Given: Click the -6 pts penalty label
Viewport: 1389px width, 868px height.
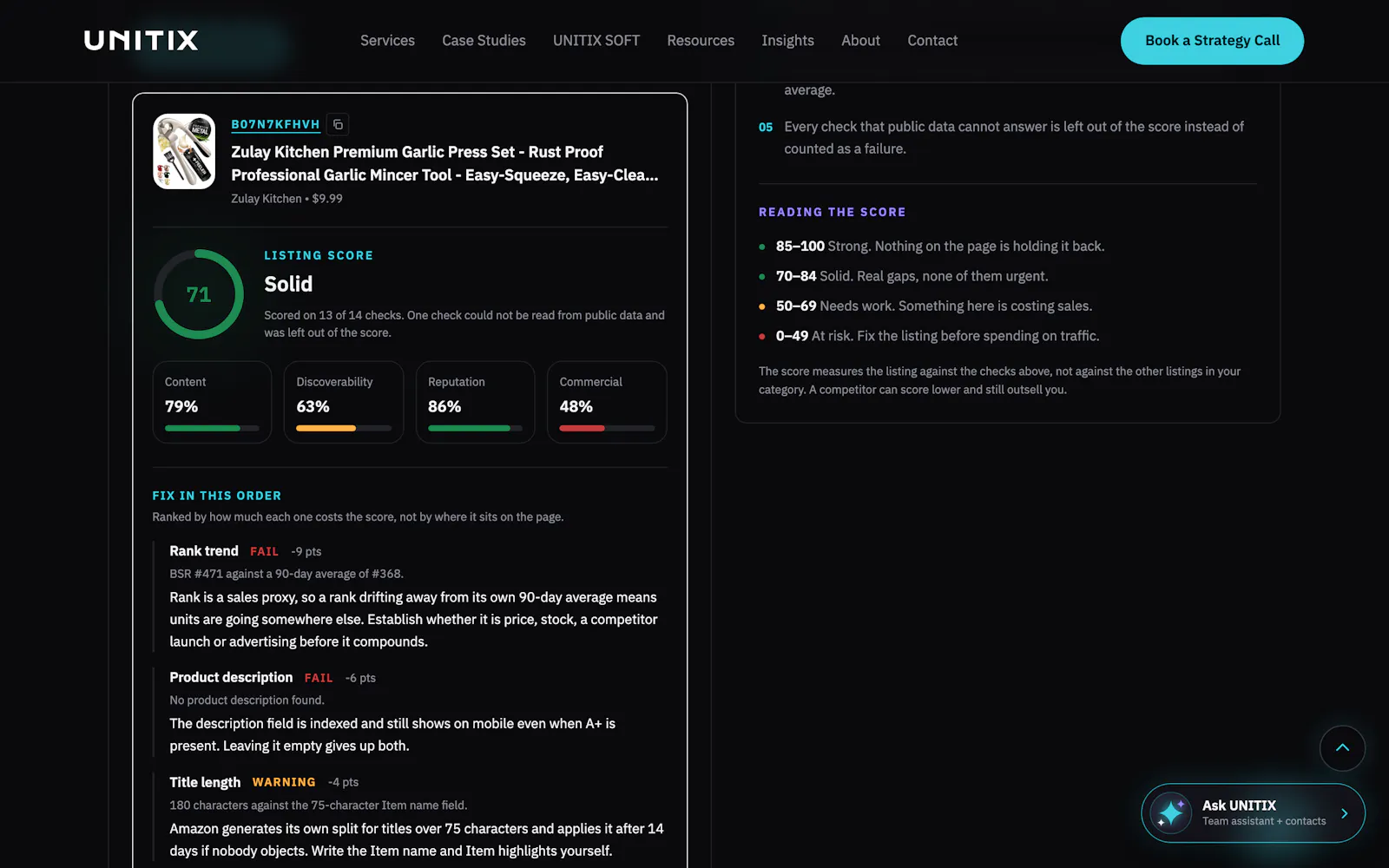Looking at the screenshot, I should pyautogui.click(x=360, y=678).
